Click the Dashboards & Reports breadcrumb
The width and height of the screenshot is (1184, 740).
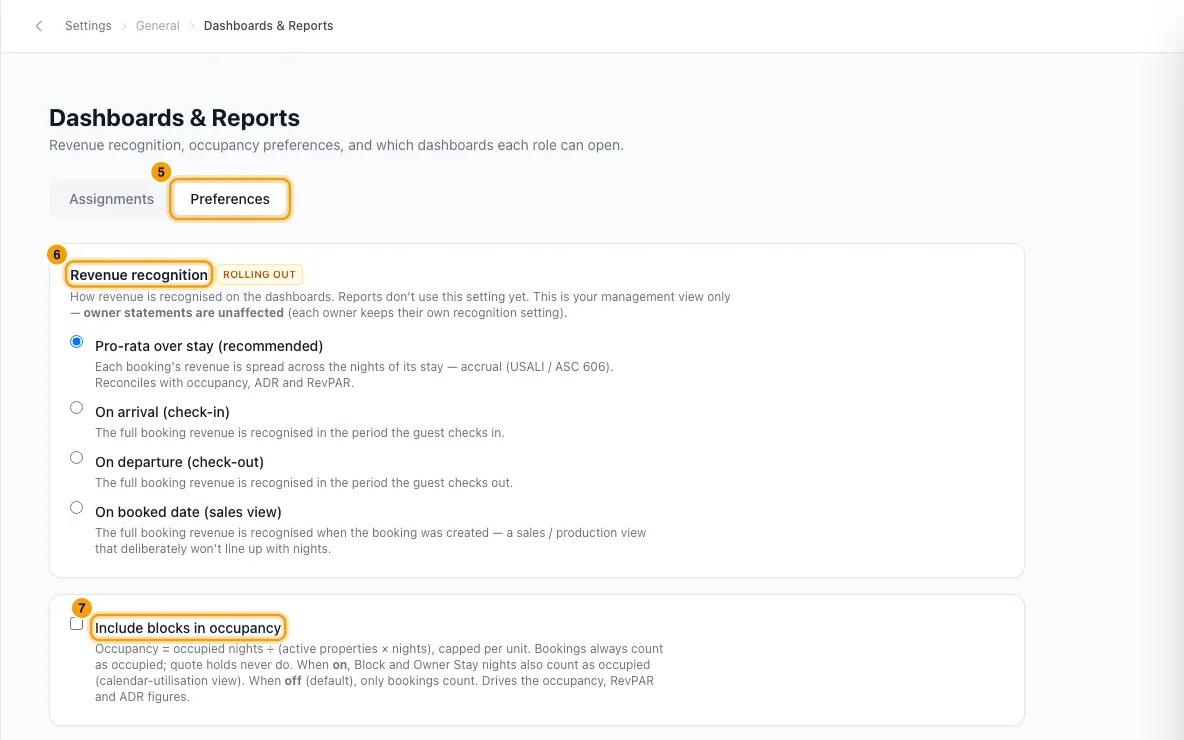pos(268,26)
